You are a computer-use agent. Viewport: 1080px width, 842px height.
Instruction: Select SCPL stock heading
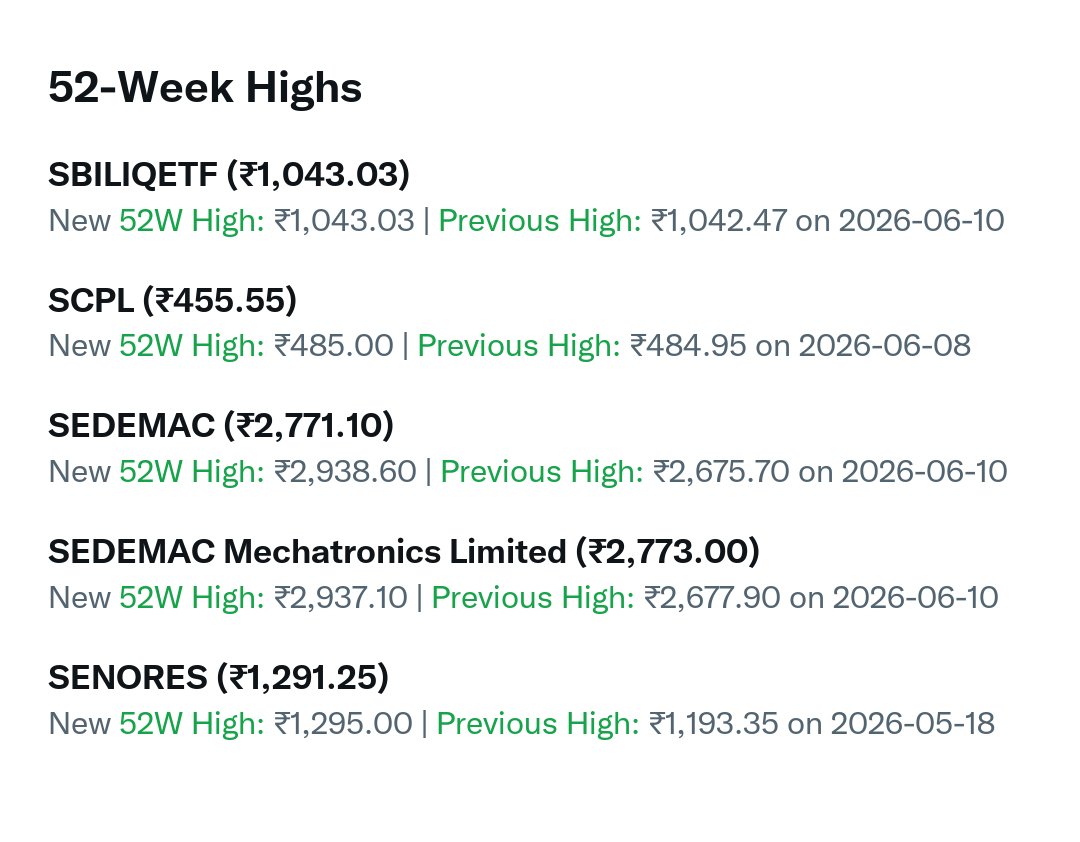[172, 300]
